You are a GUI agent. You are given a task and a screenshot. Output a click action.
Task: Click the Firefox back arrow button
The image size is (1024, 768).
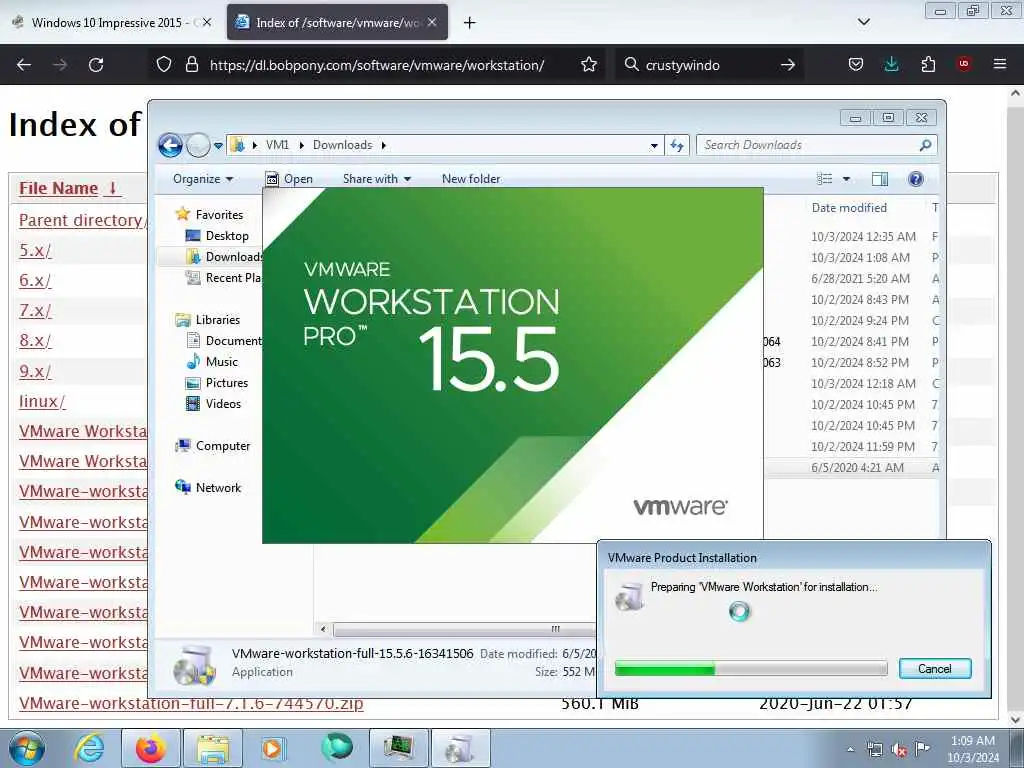[24, 65]
